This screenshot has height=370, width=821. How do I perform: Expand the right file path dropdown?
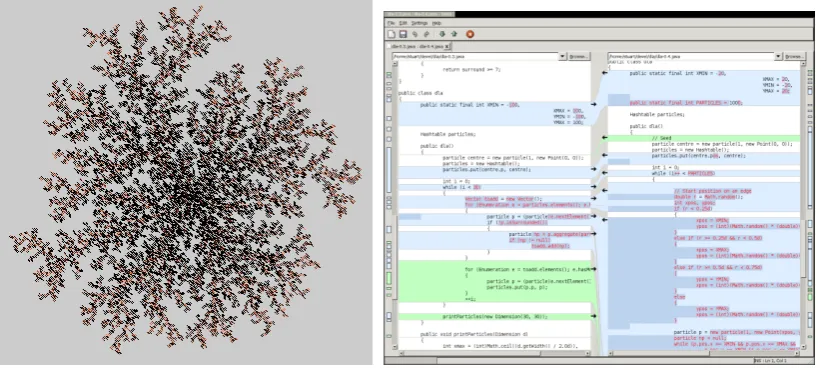click(x=778, y=56)
